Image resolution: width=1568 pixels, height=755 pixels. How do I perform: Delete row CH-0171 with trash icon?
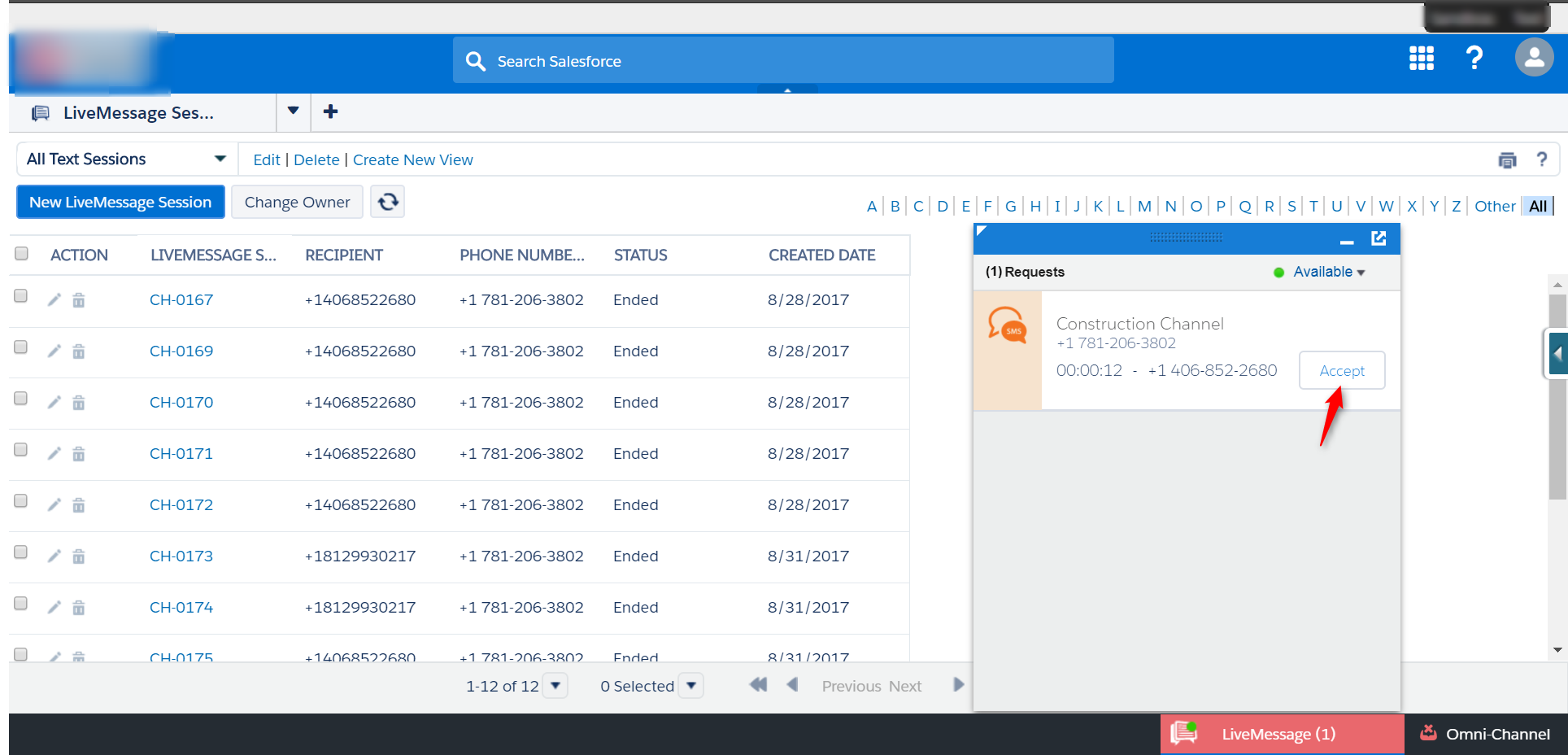point(79,454)
